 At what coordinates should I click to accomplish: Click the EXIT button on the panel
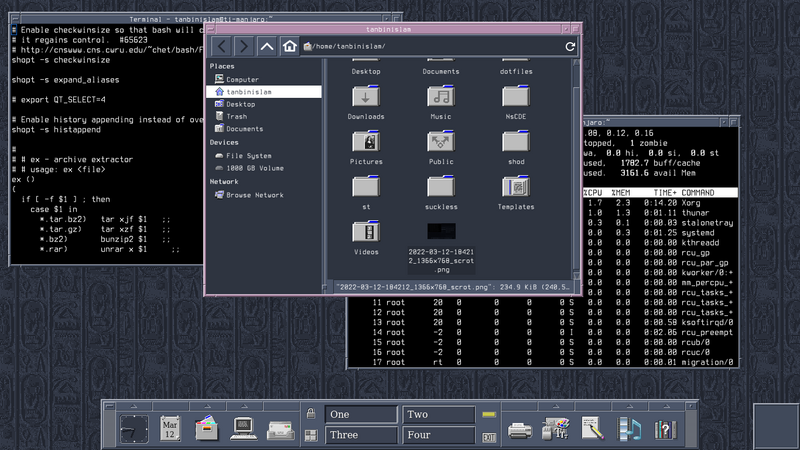(x=489, y=436)
